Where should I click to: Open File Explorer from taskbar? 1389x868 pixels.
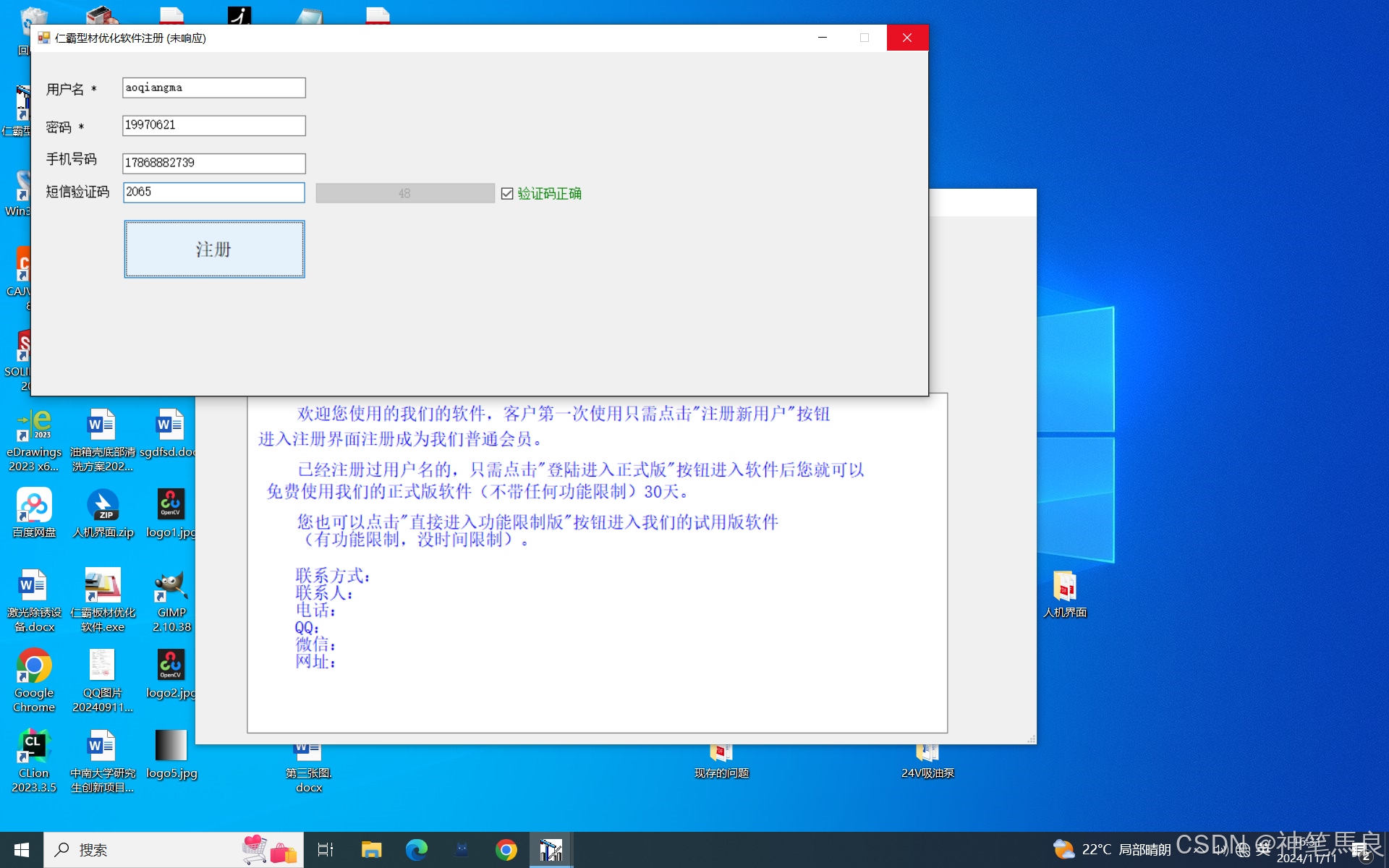pyautogui.click(x=371, y=849)
